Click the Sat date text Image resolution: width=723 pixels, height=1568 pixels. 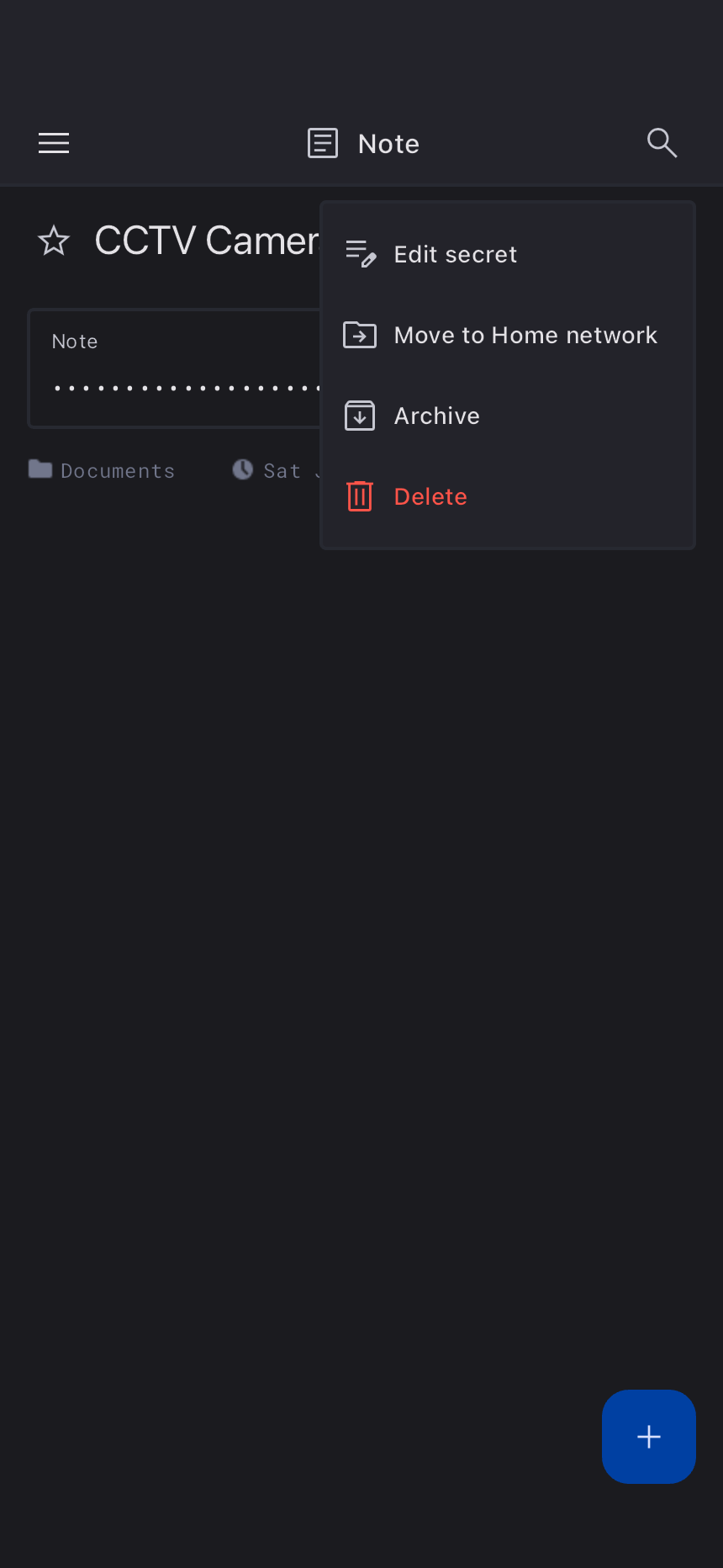click(x=282, y=471)
